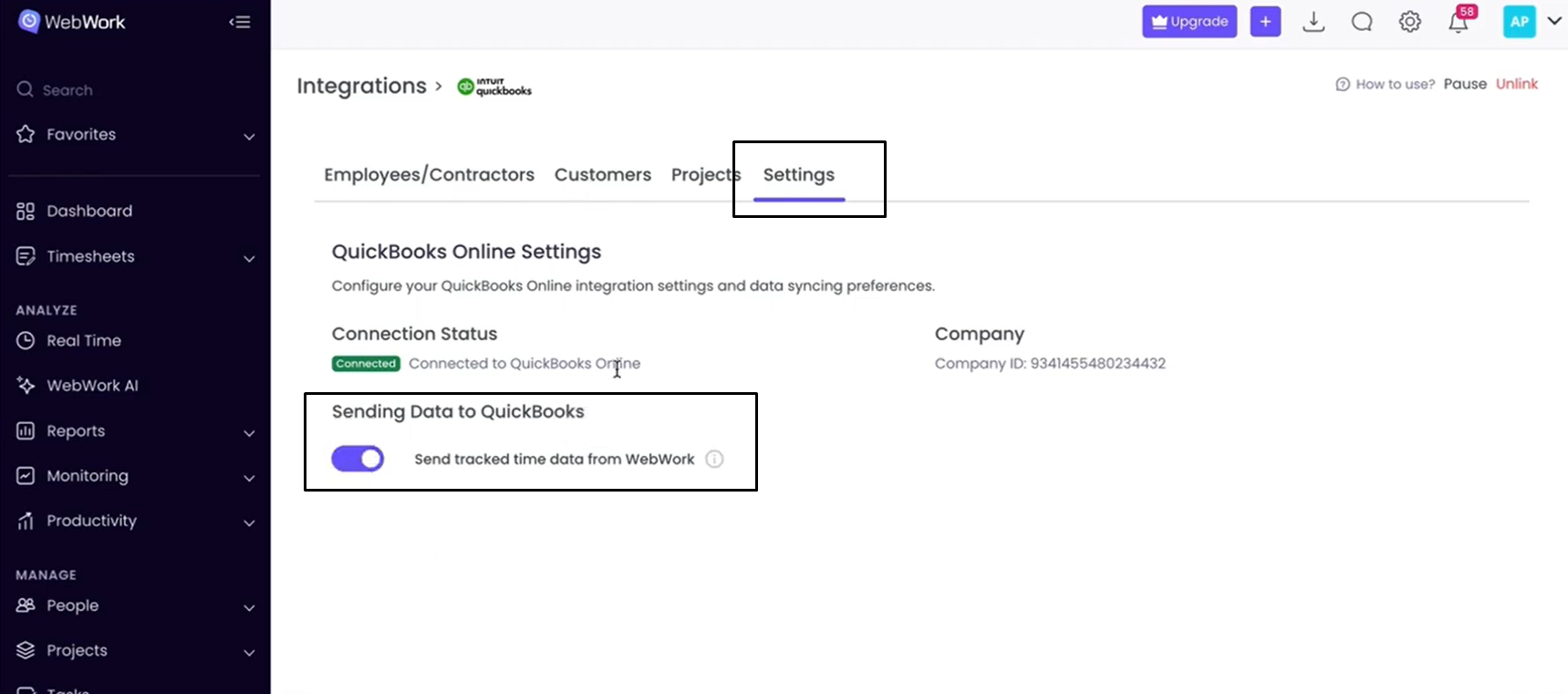Click the Upgrade button

(x=1189, y=22)
